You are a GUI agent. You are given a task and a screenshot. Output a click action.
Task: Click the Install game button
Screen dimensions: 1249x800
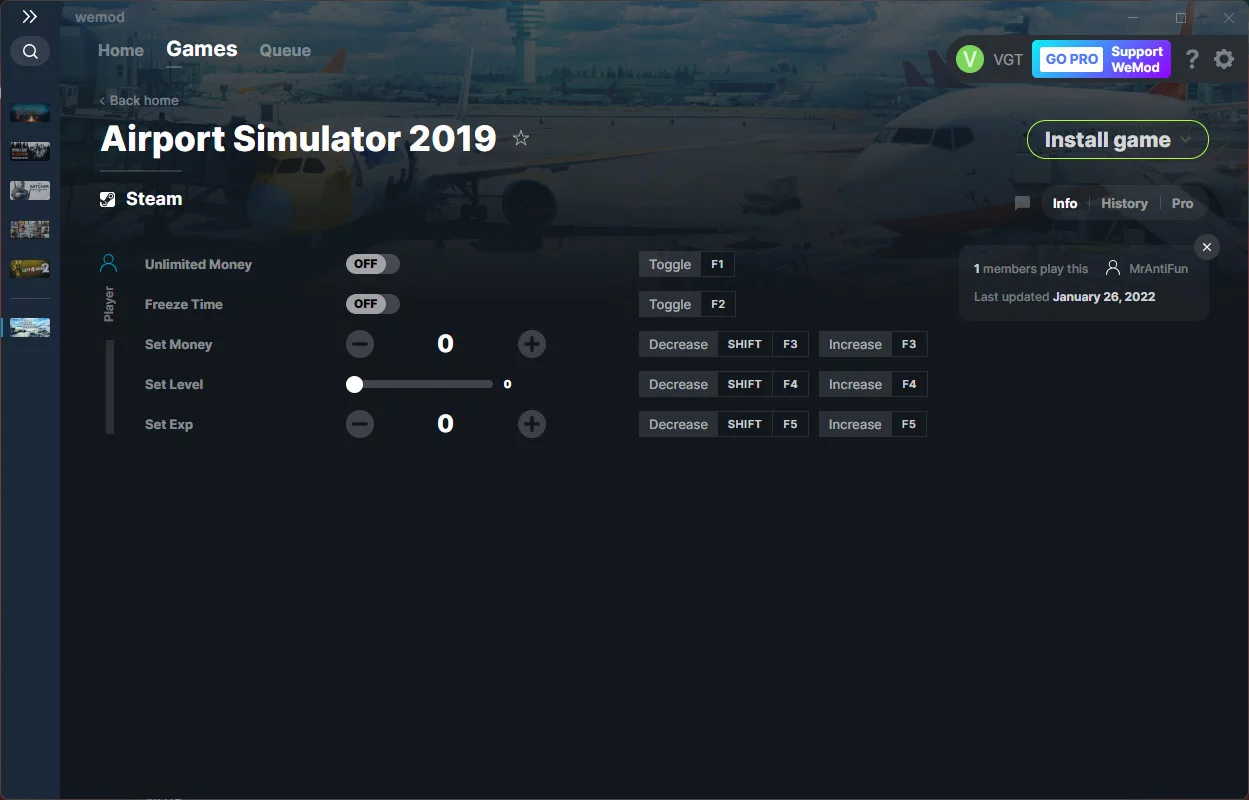coord(1118,140)
